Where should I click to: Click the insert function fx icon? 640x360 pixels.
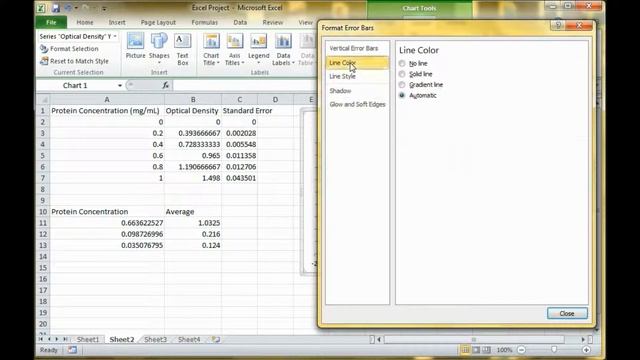click(166, 85)
